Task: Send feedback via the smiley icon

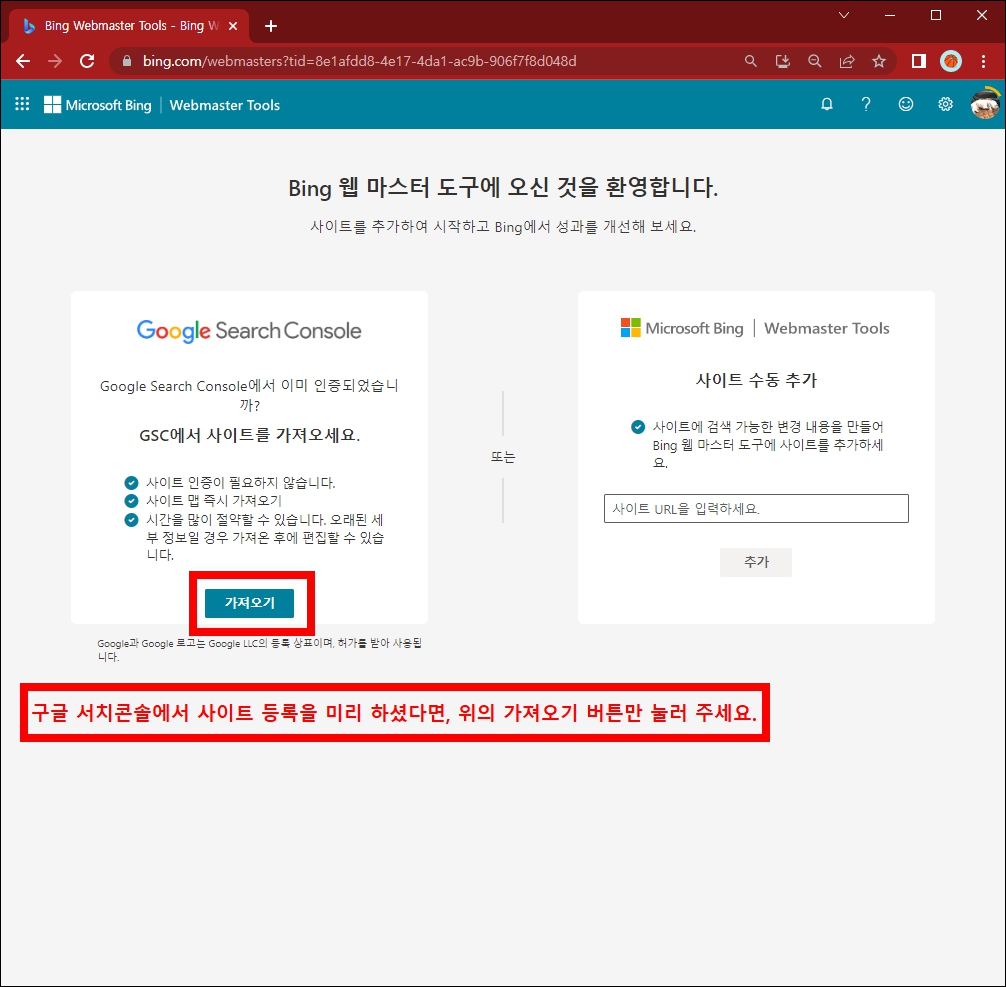Action: tap(906, 104)
